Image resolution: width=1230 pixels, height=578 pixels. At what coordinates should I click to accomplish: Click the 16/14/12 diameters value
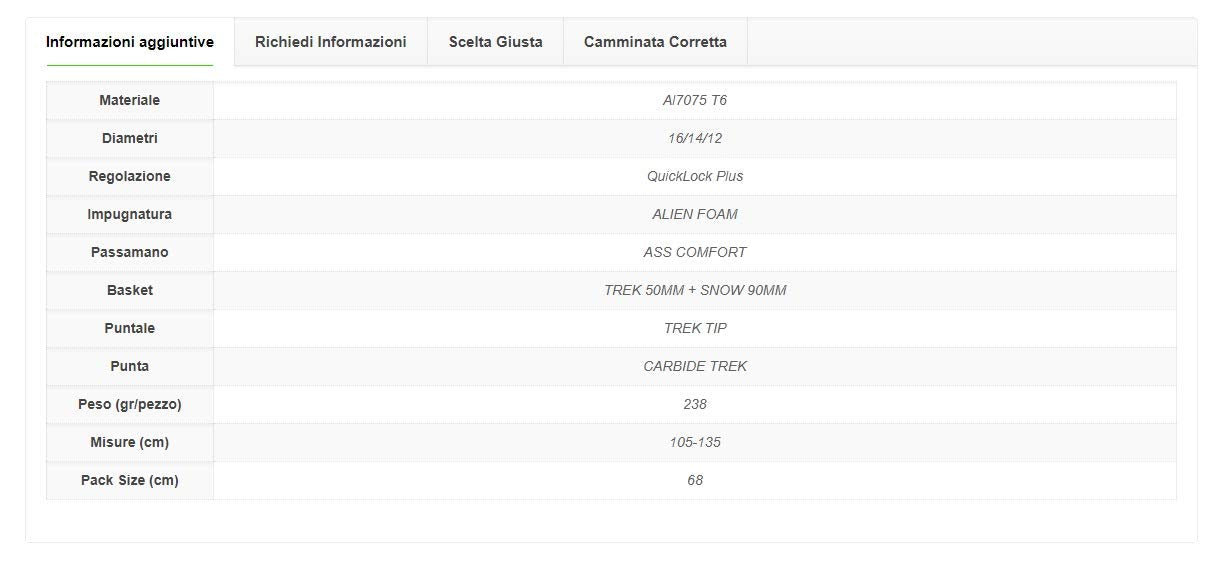(695, 138)
